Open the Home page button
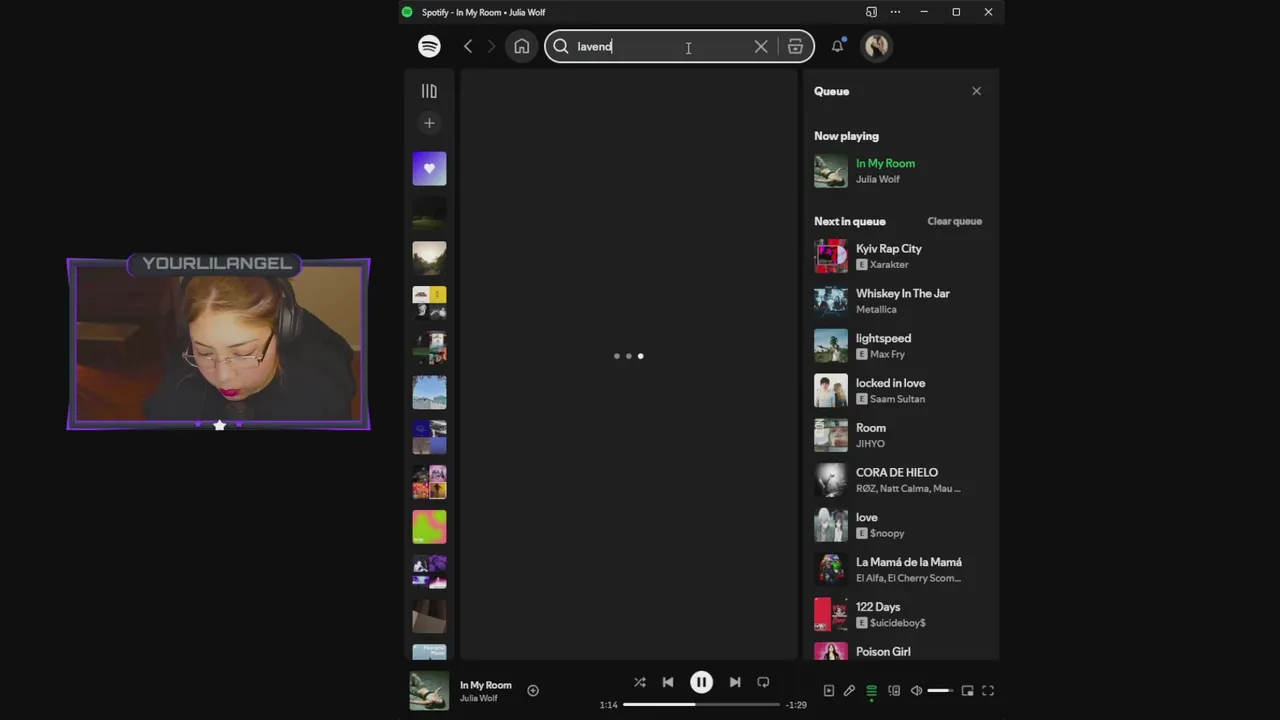The image size is (1280, 720). click(522, 46)
